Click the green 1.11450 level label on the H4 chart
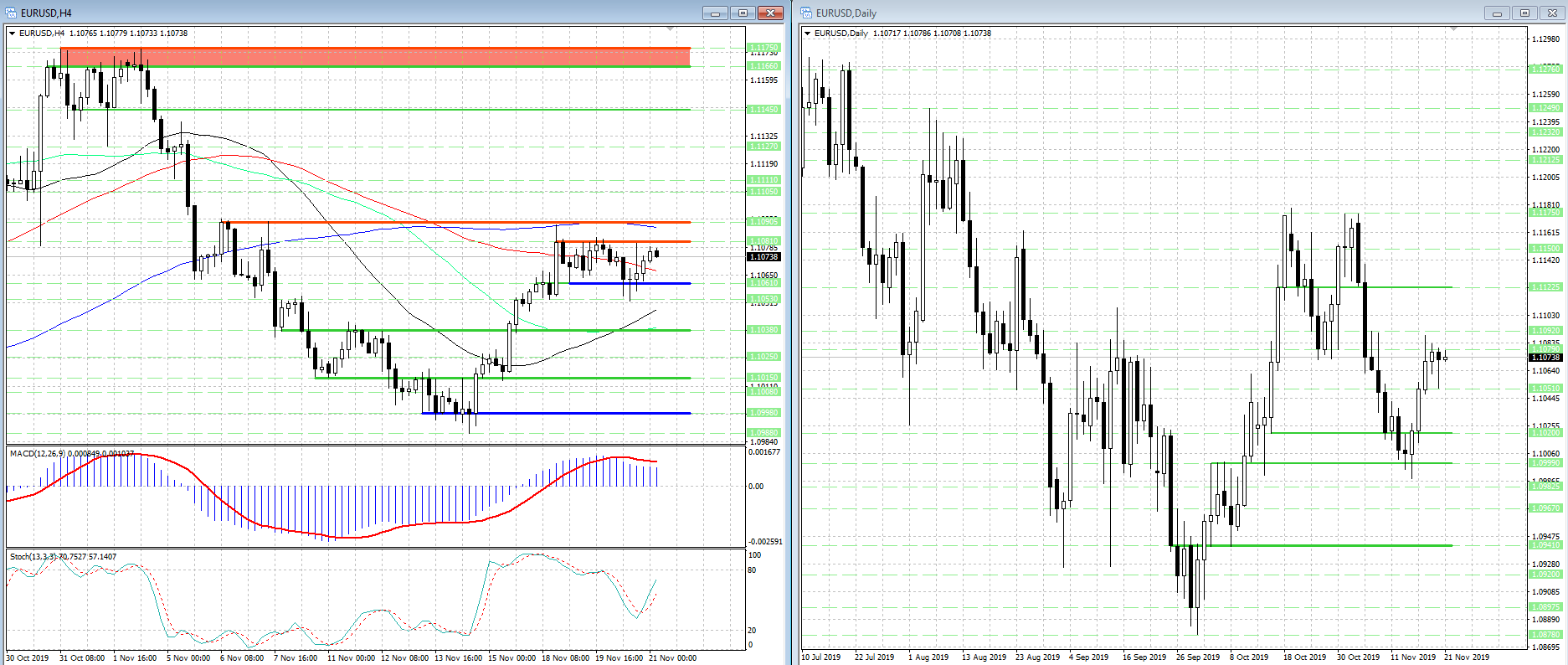Viewport: 1568px width, 665px height. point(763,110)
